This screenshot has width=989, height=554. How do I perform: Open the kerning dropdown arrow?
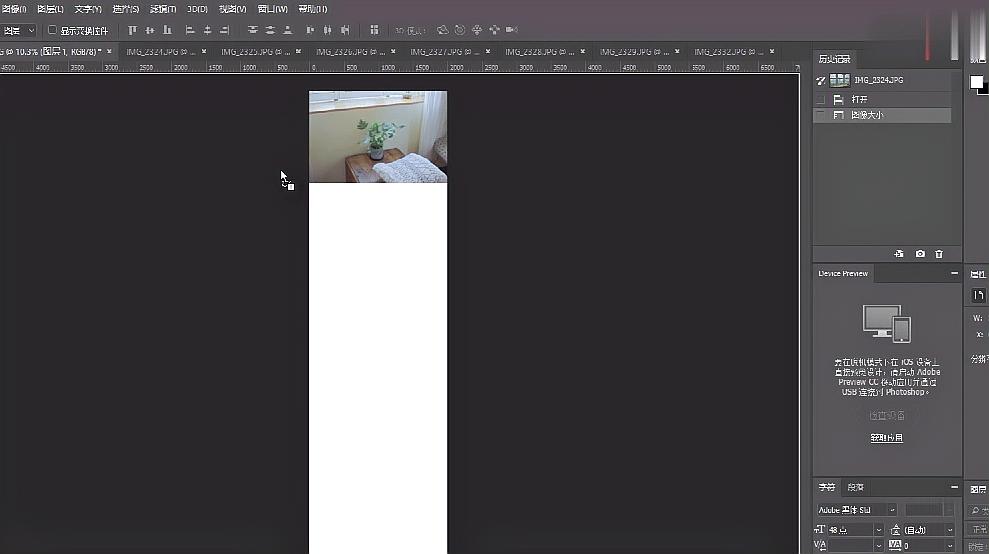(x=879, y=545)
